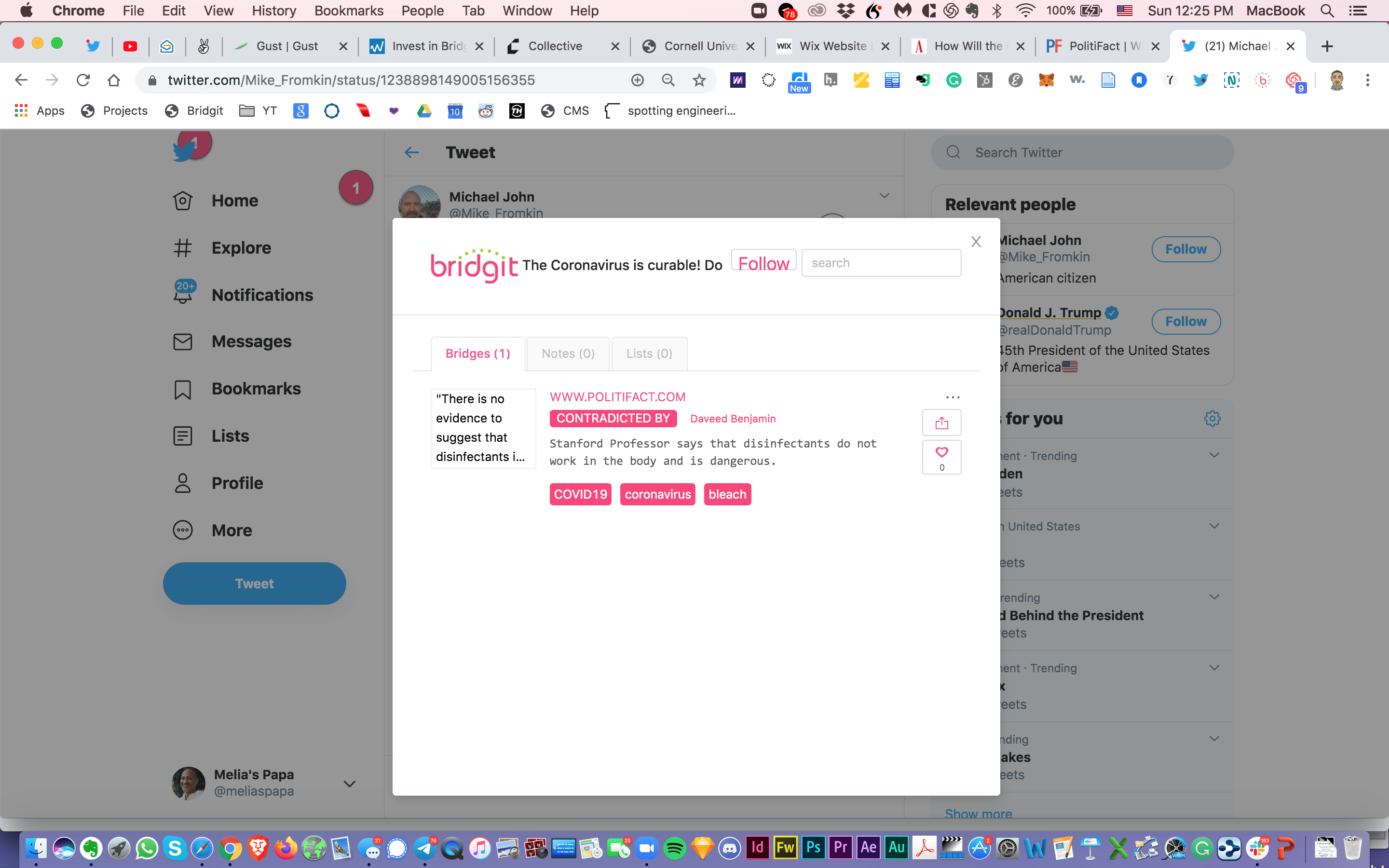1389x868 pixels.
Task: Go back using the Tweet back arrow
Action: click(411, 152)
